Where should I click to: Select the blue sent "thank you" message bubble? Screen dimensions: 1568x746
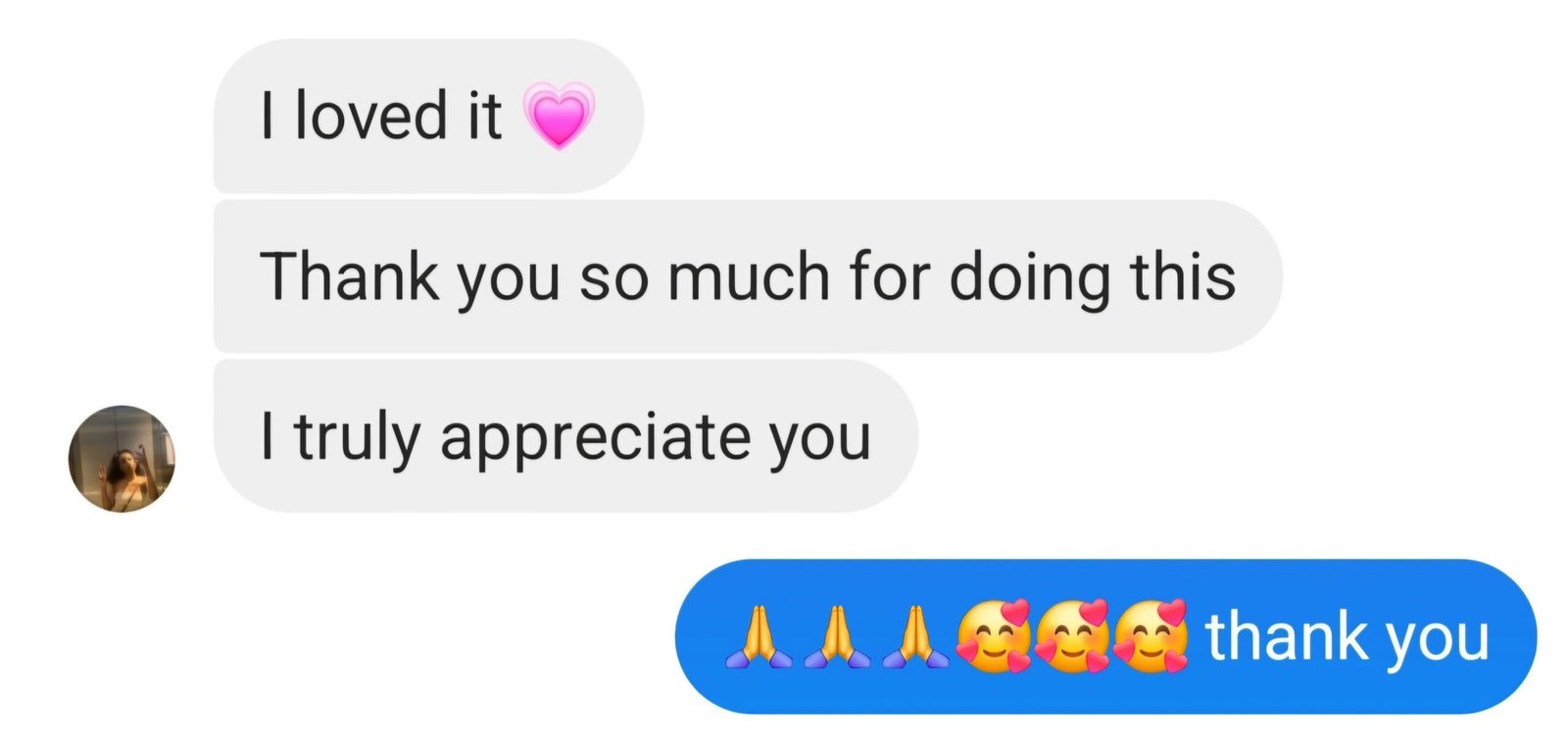[1106, 636]
